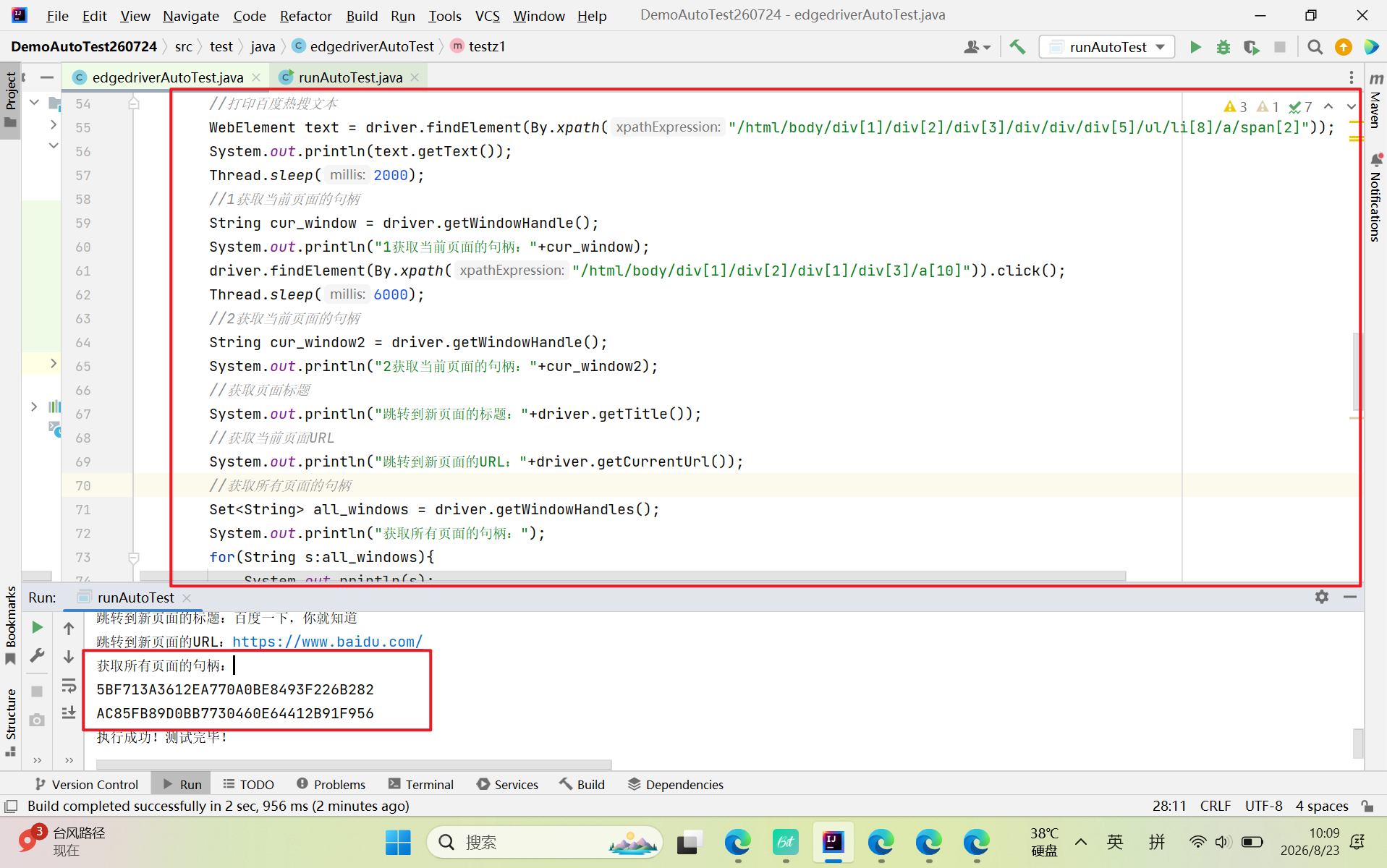The image size is (1387, 868).
Task: Click the Run console horizontal scrollbar
Action: point(354,765)
